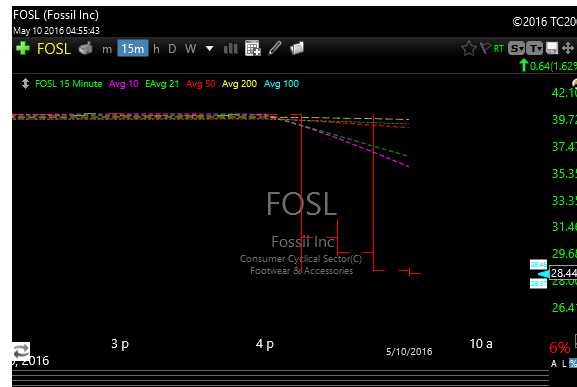Open the notes cards icon
Image resolution: width=577 pixels, height=387 pixels.
tap(297, 48)
